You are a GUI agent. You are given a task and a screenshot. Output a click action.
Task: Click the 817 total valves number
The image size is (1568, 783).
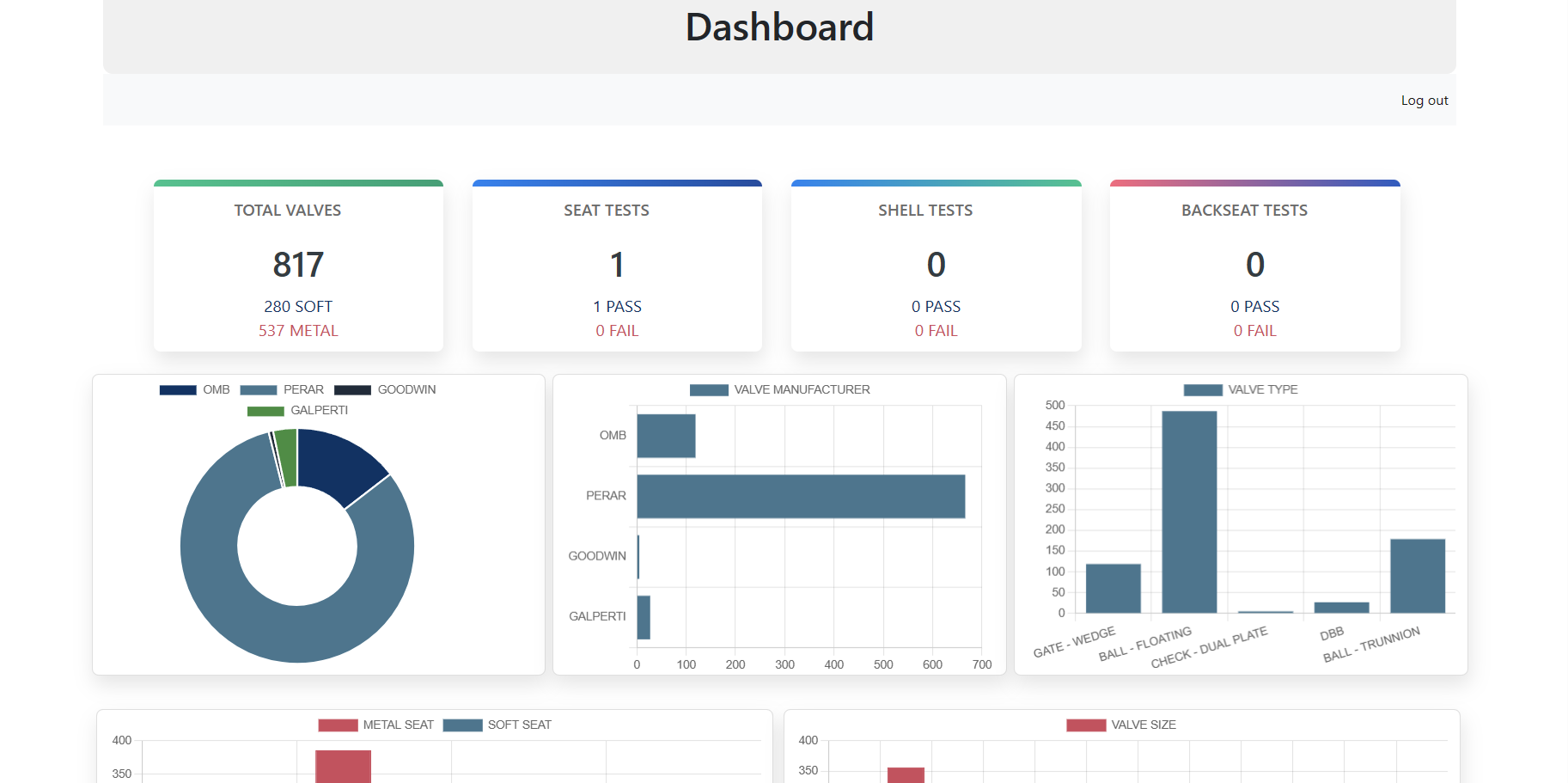pos(298,265)
